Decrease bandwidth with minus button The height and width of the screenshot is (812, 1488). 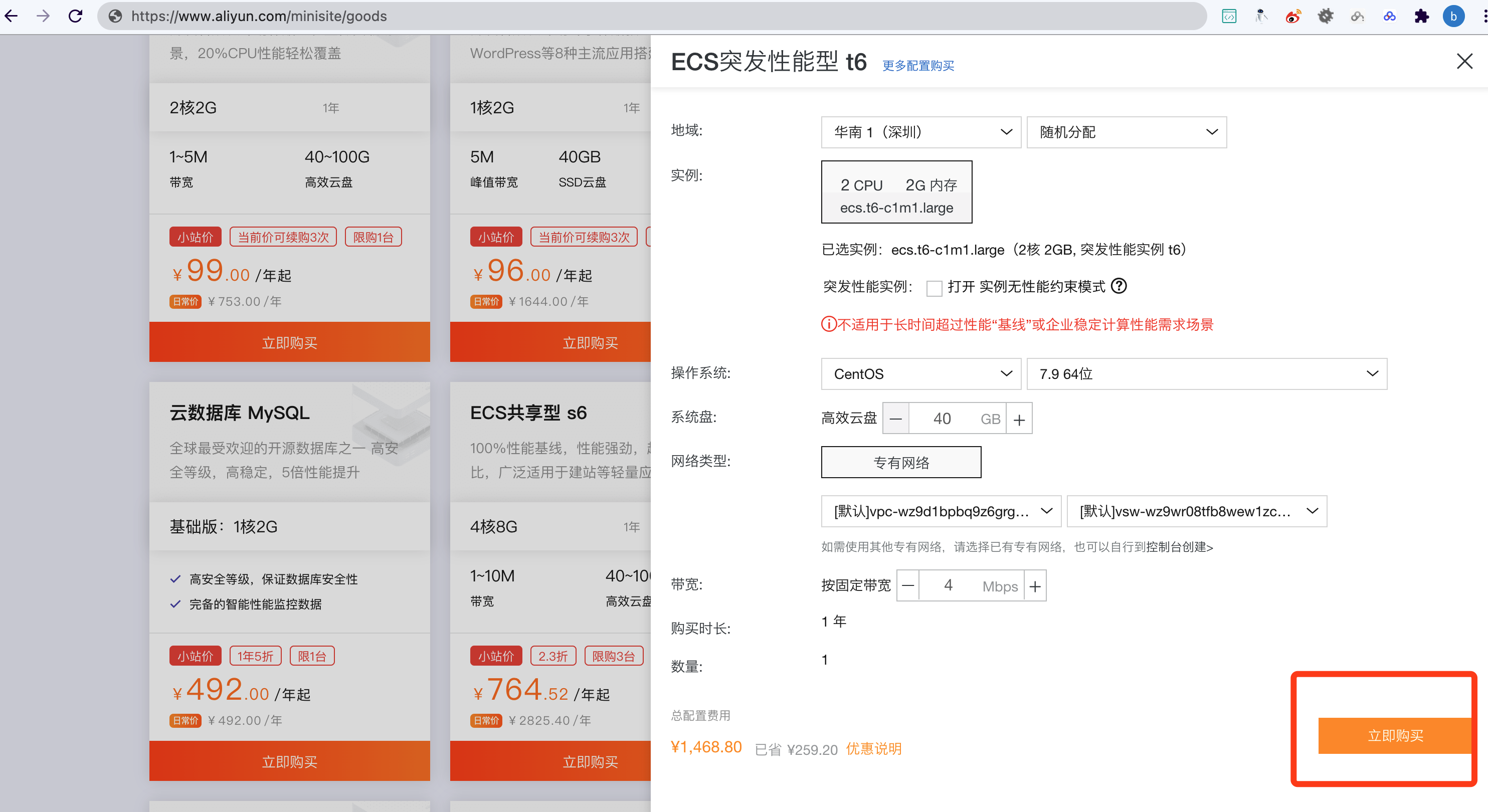point(908,585)
